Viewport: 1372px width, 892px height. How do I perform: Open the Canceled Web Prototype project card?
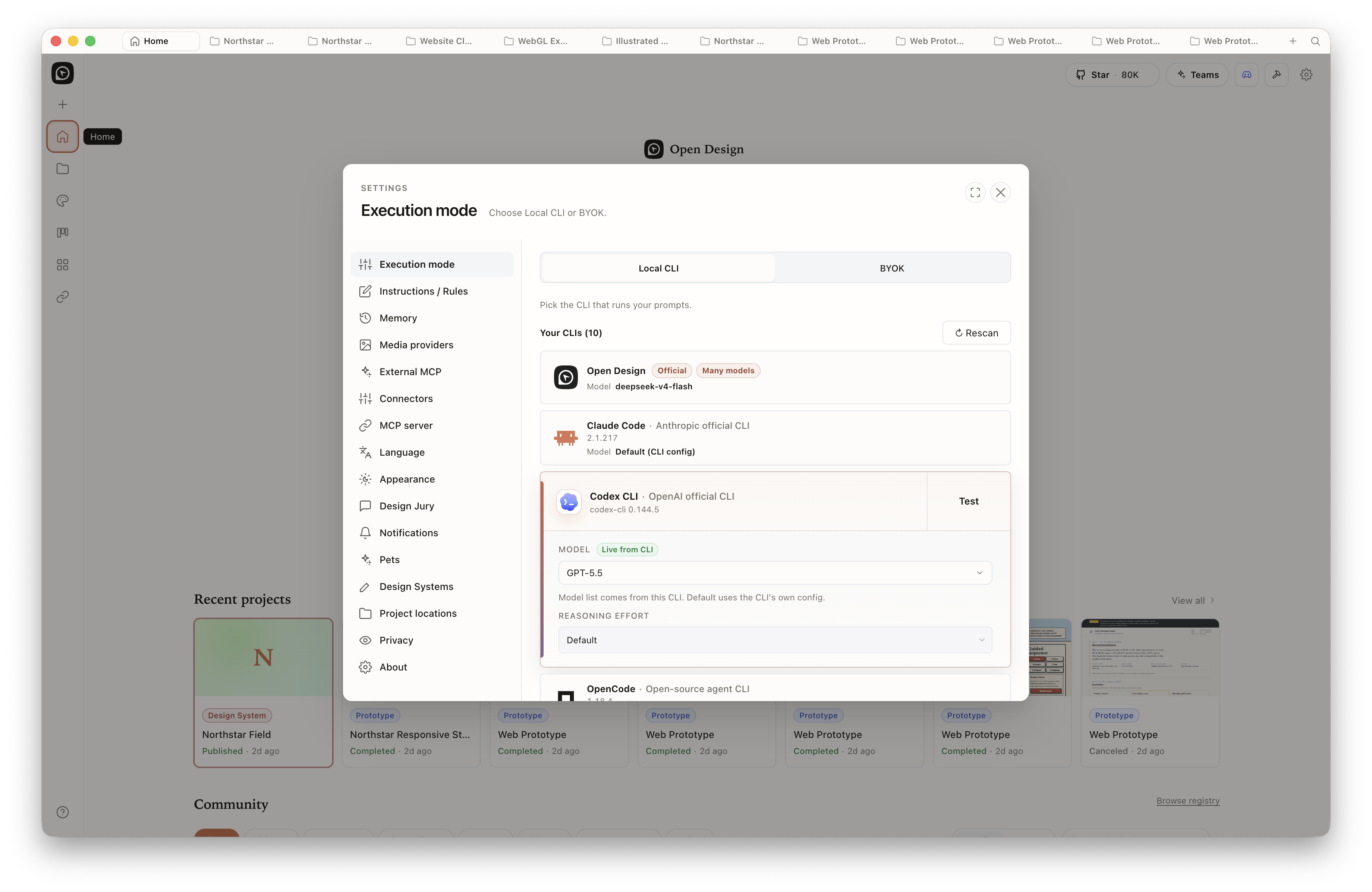(1150, 692)
